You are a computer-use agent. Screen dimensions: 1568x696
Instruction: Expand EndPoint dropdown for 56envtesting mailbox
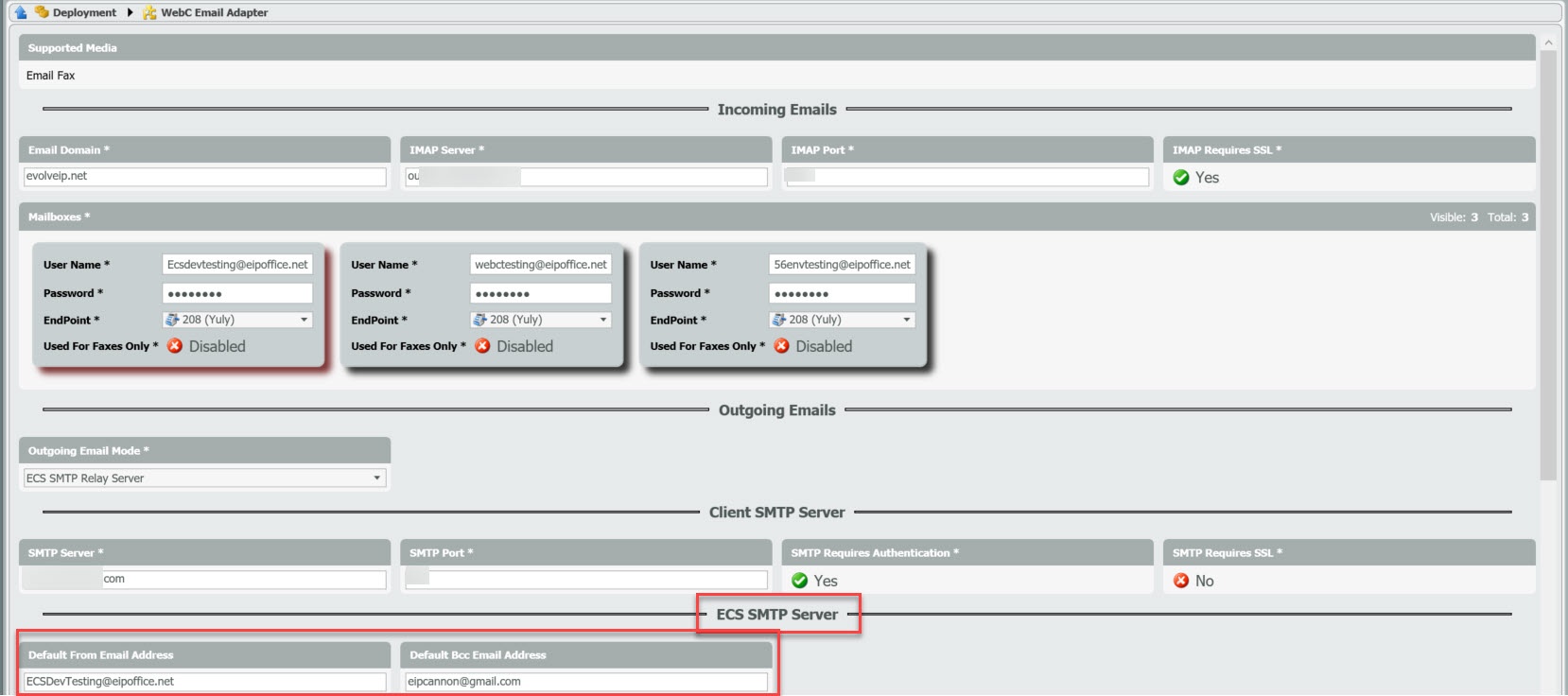coord(907,320)
